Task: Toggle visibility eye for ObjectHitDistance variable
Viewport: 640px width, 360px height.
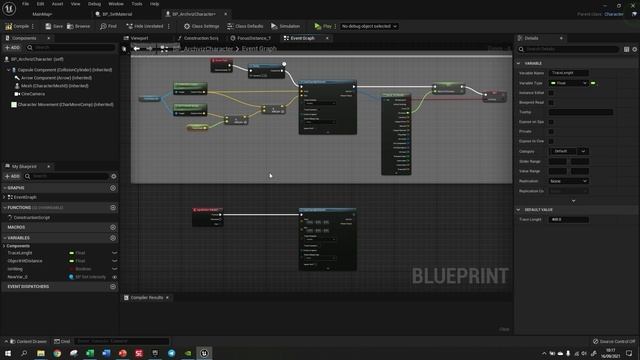Action: tap(115, 261)
